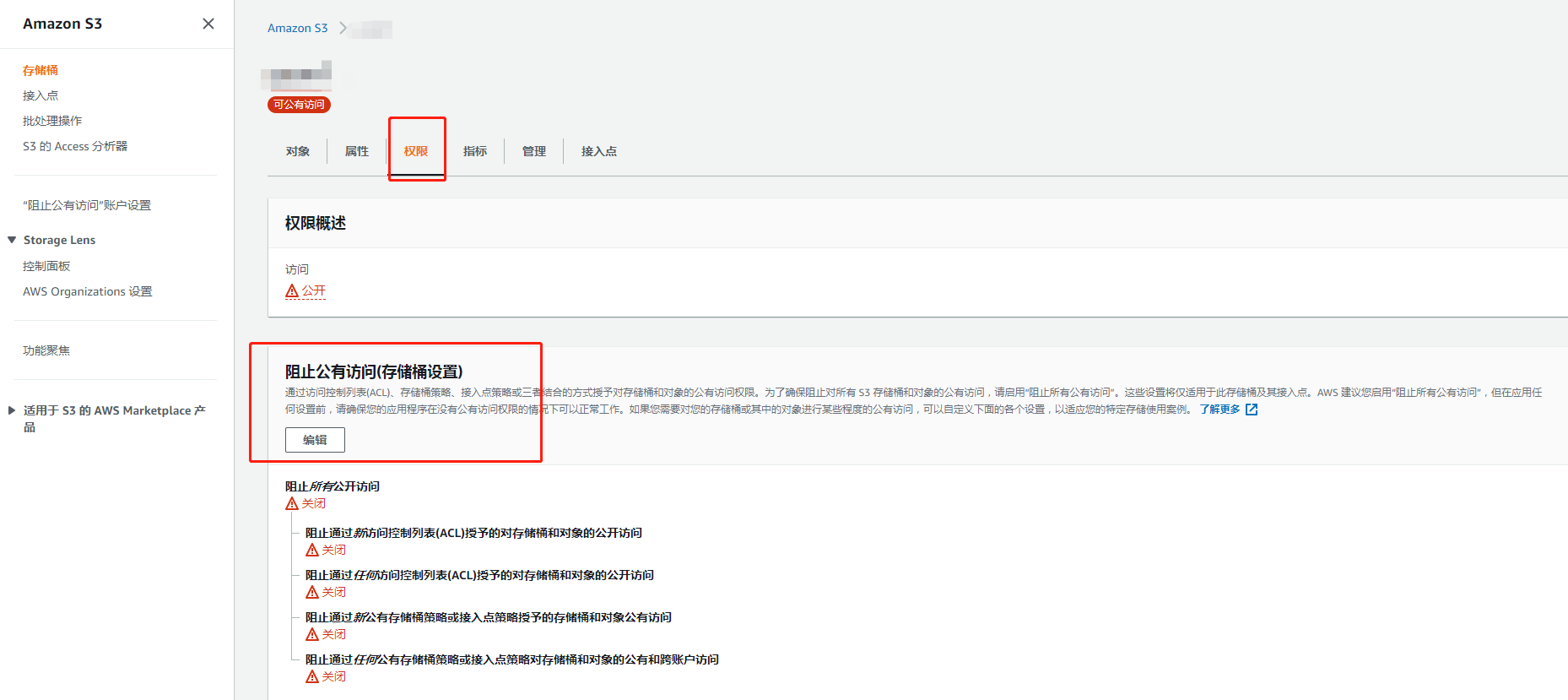Click warning icon under 新访问控制列表(ACL) setting
This screenshot has height=700, width=1568.
tap(312, 550)
